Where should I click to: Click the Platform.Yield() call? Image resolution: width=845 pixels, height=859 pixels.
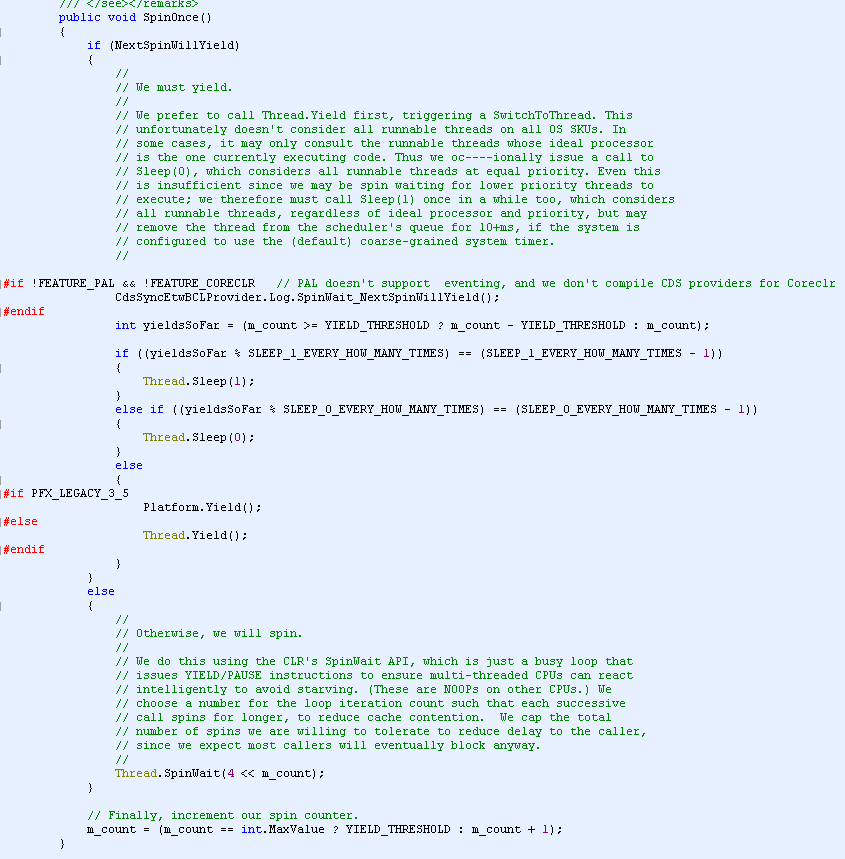[202, 507]
